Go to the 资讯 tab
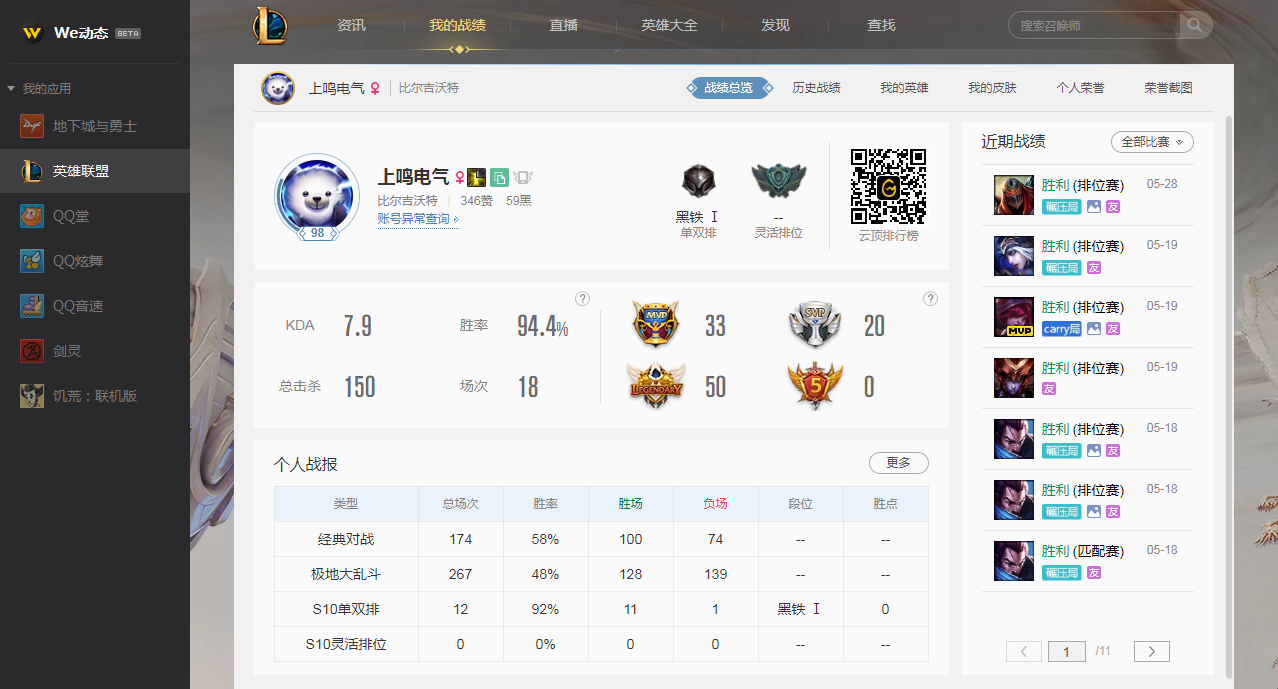1278x689 pixels. [351, 25]
